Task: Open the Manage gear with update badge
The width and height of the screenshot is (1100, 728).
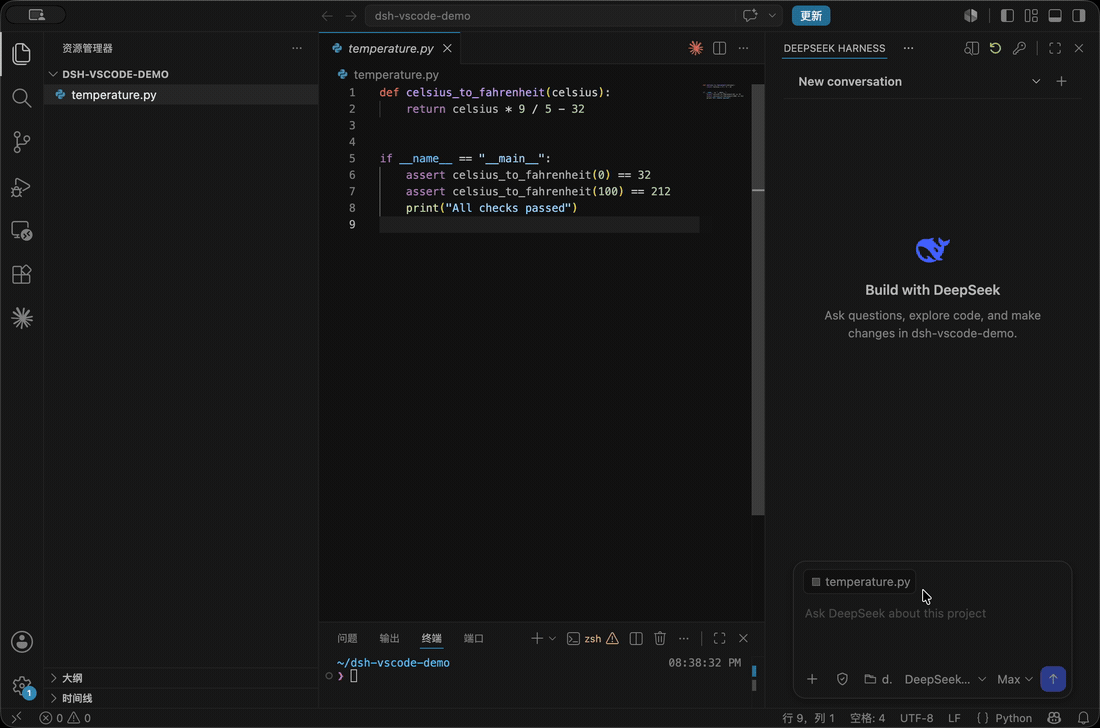Action: 22,686
